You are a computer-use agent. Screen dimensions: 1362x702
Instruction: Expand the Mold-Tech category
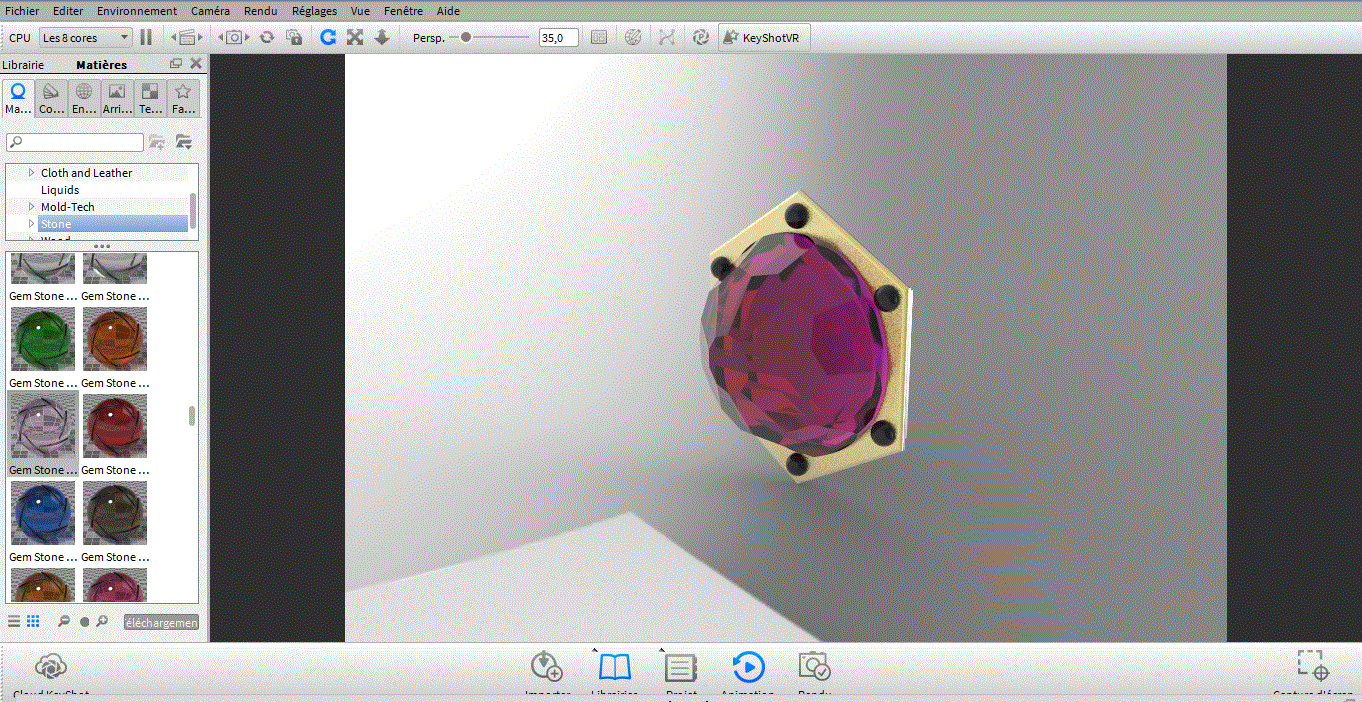(31, 207)
